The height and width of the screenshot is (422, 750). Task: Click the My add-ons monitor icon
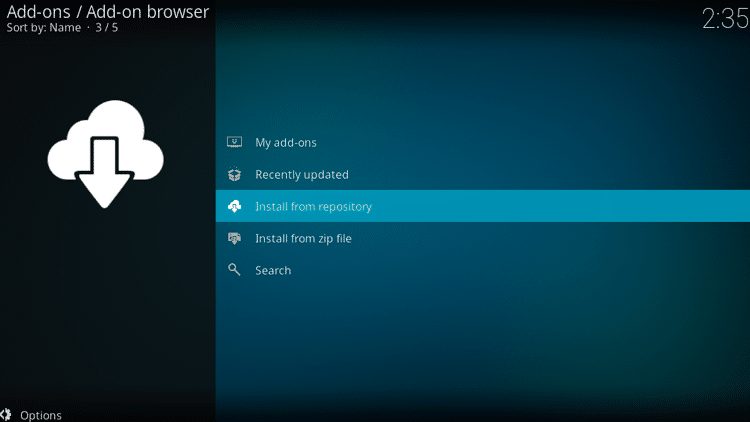tap(234, 142)
